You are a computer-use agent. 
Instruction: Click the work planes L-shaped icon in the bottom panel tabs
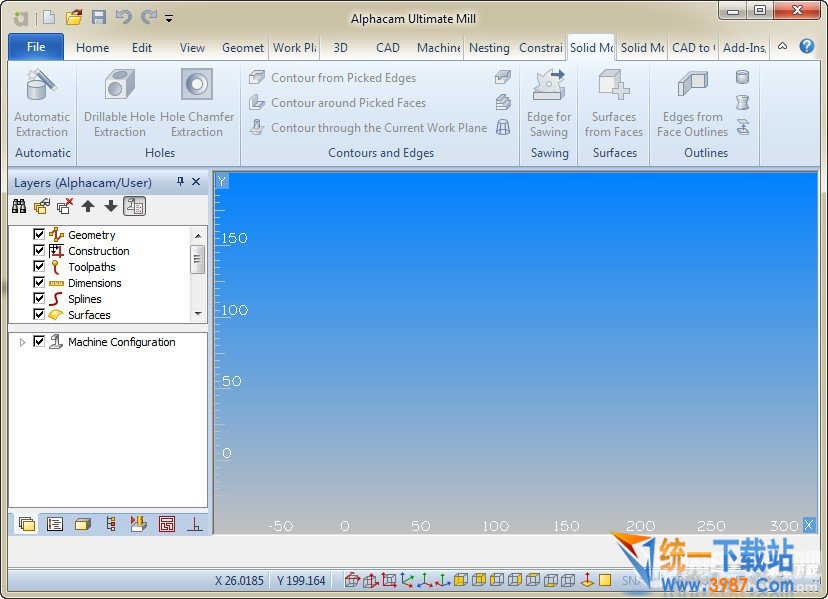point(194,524)
